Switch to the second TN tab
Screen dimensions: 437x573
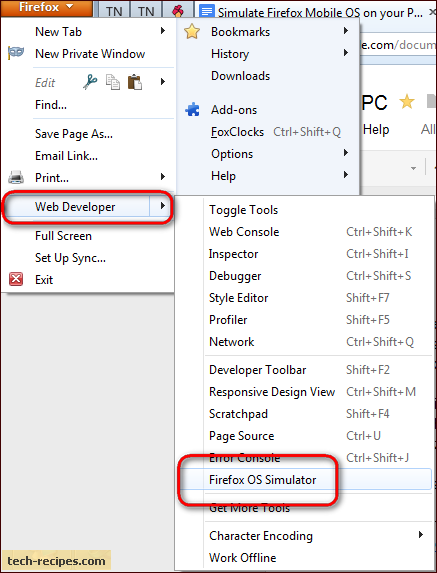pos(146,11)
